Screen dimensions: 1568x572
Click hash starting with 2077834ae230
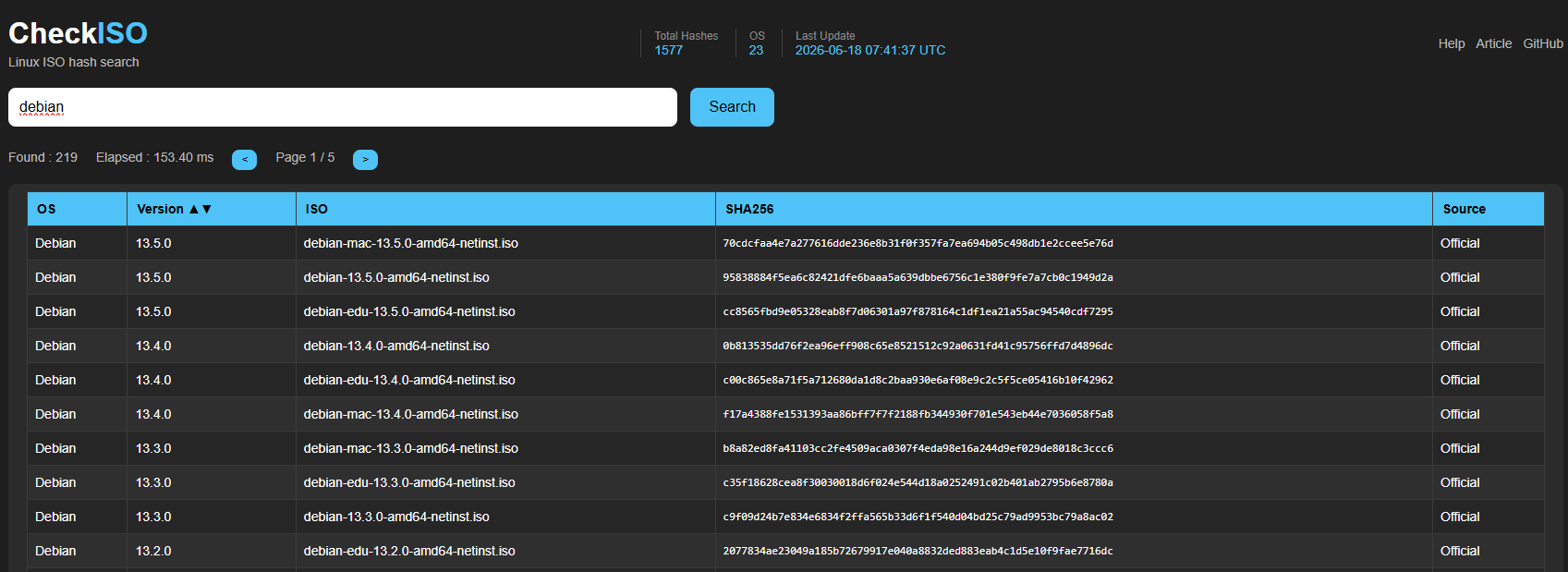918,552
